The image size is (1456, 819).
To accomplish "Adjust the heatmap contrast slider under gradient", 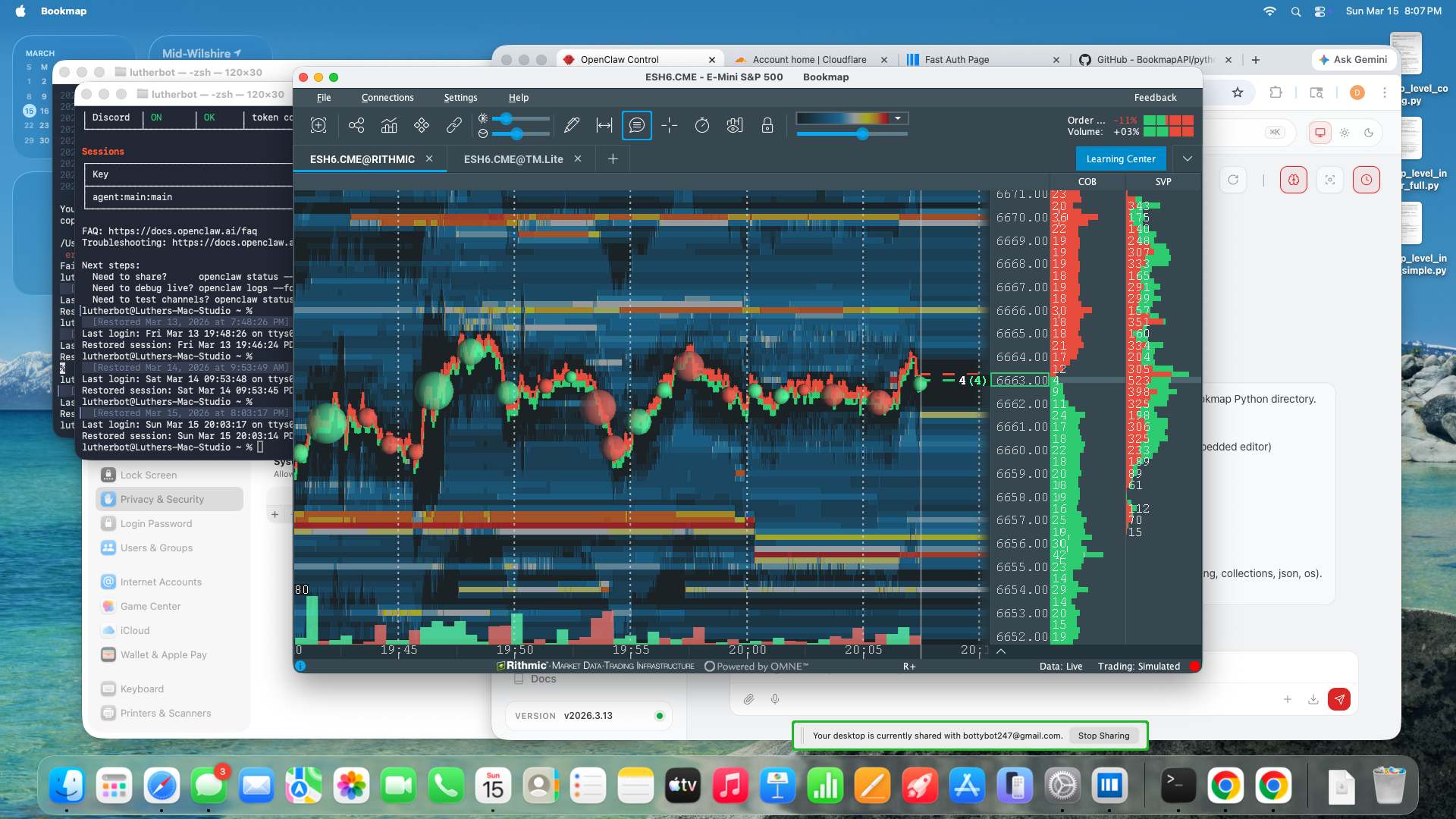I will point(862,134).
